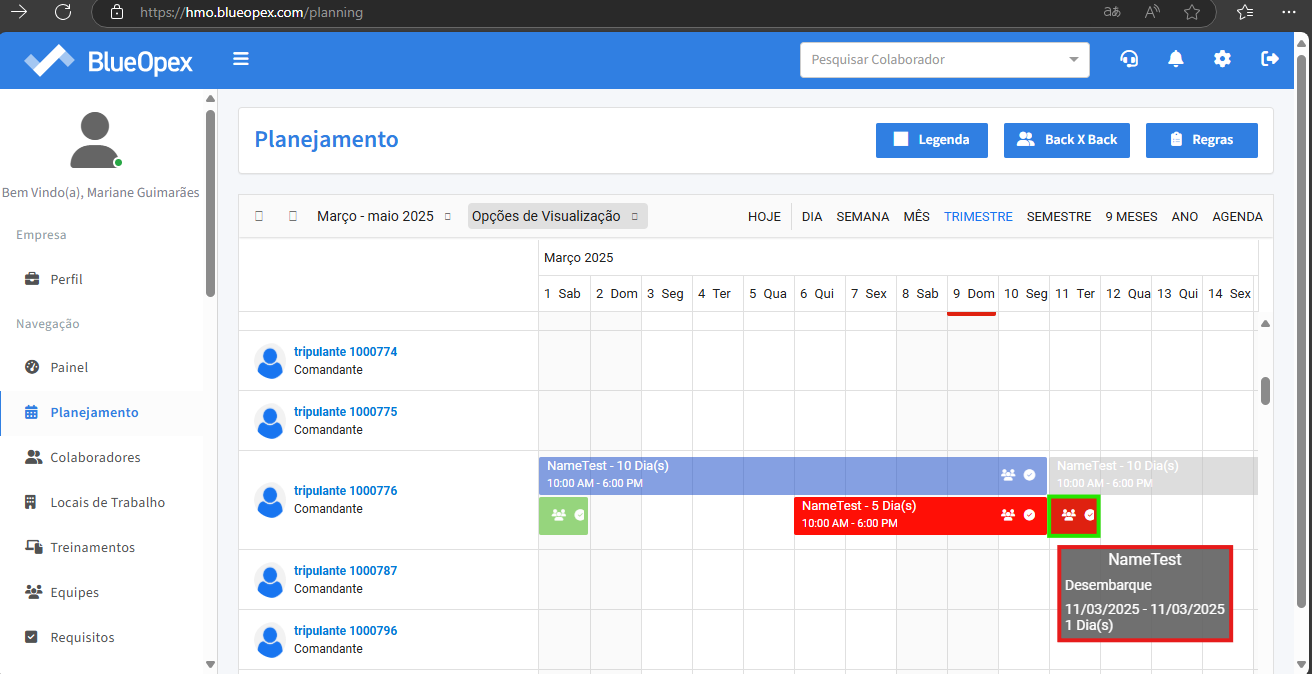
Task: Toggle the hamburger sidebar menu
Action: (x=241, y=59)
